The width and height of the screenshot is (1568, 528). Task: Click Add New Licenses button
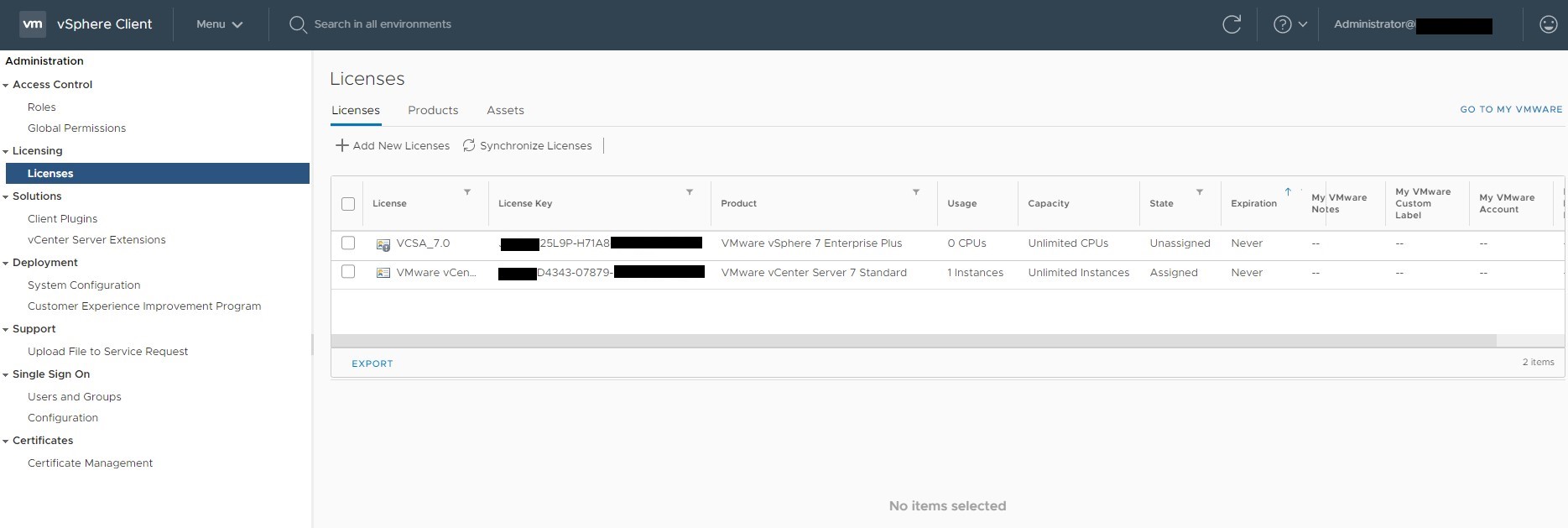click(393, 145)
